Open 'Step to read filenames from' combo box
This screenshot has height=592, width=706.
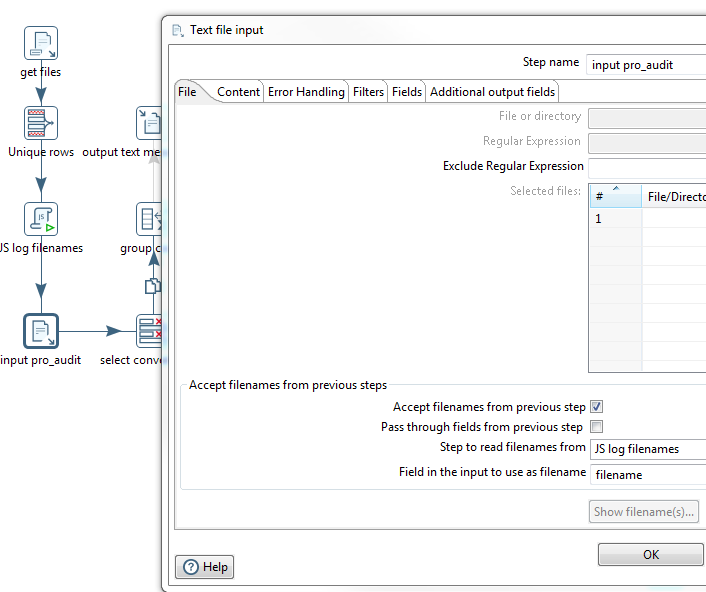[x=647, y=449]
